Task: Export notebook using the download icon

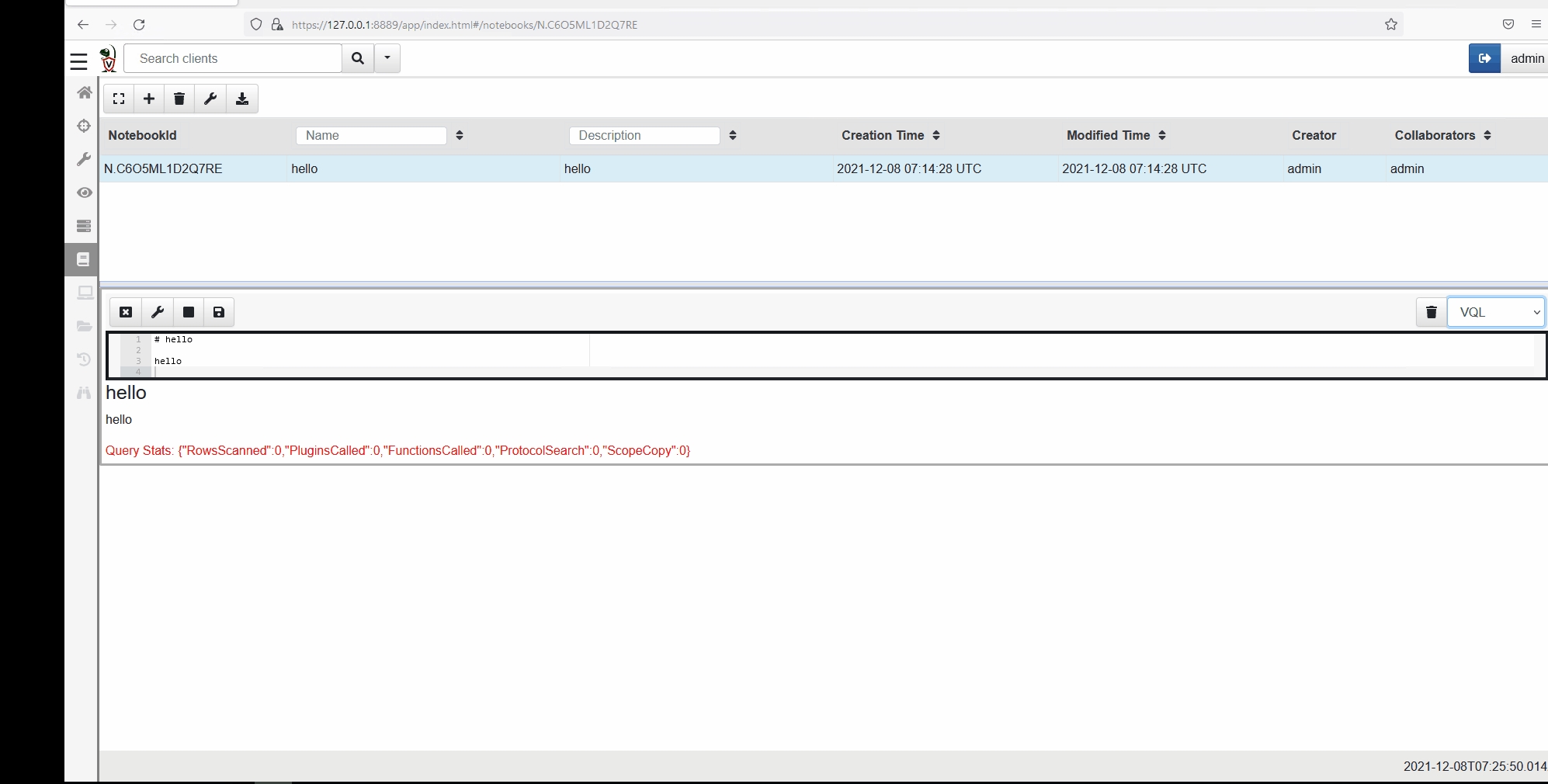Action: [242, 99]
